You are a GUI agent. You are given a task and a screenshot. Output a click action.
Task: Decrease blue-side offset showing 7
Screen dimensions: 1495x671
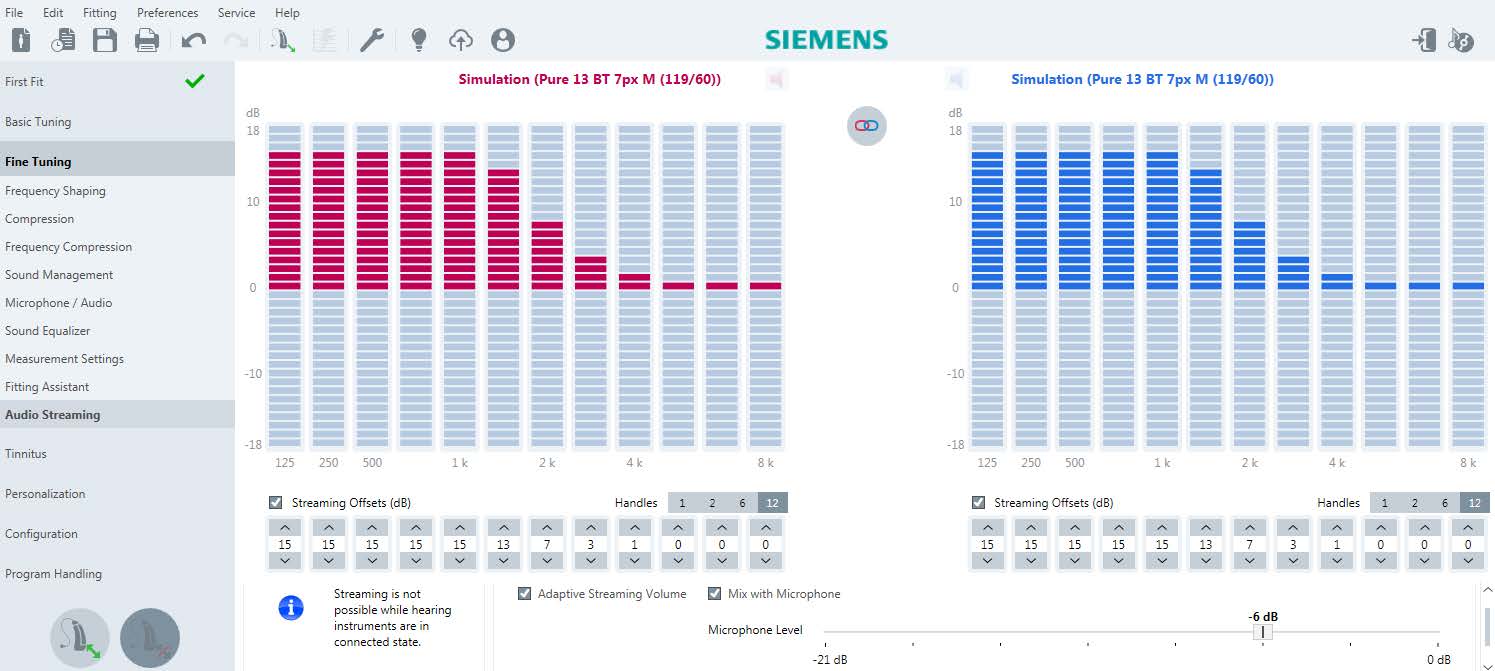coord(1250,561)
